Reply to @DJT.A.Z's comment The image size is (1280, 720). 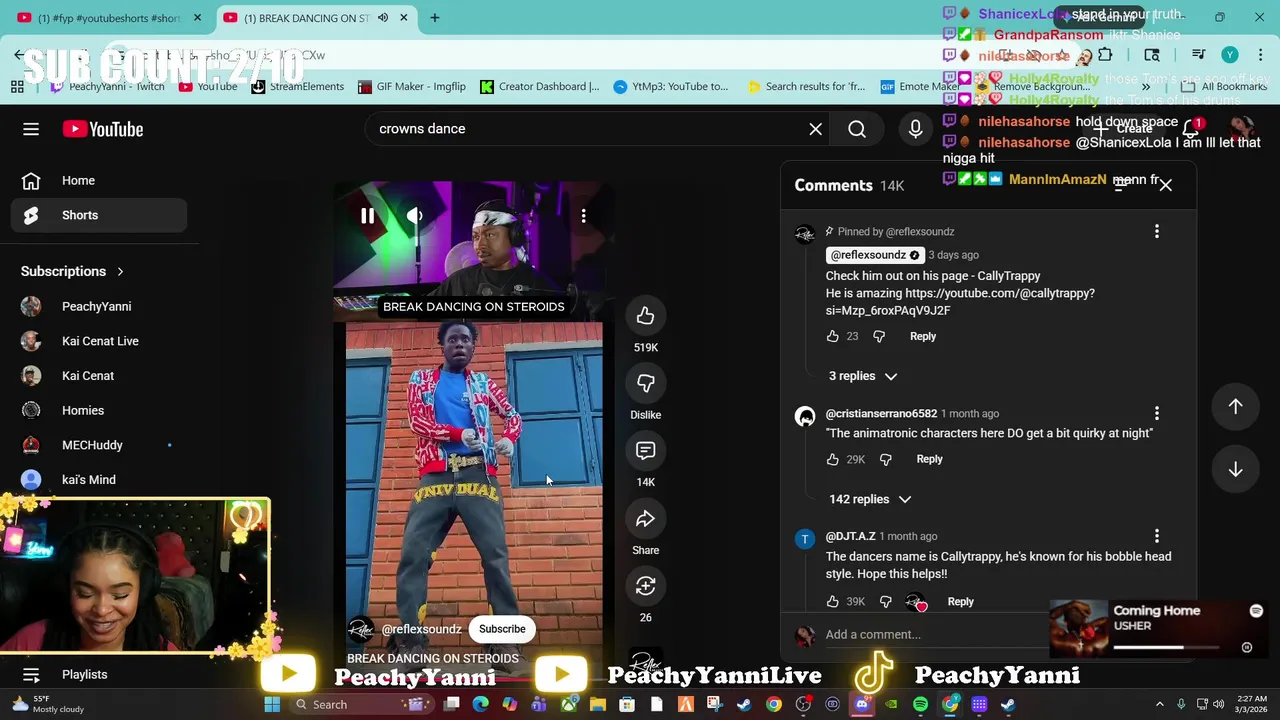pyautogui.click(x=960, y=602)
